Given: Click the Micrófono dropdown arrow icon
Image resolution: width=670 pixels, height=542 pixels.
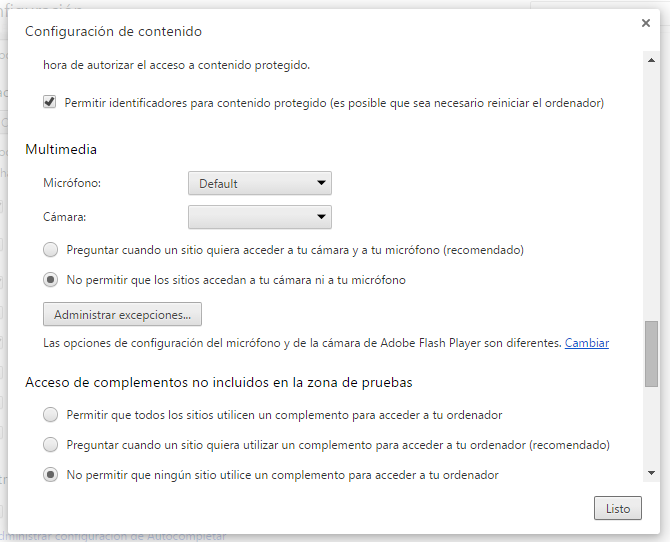Looking at the screenshot, I should [321, 183].
